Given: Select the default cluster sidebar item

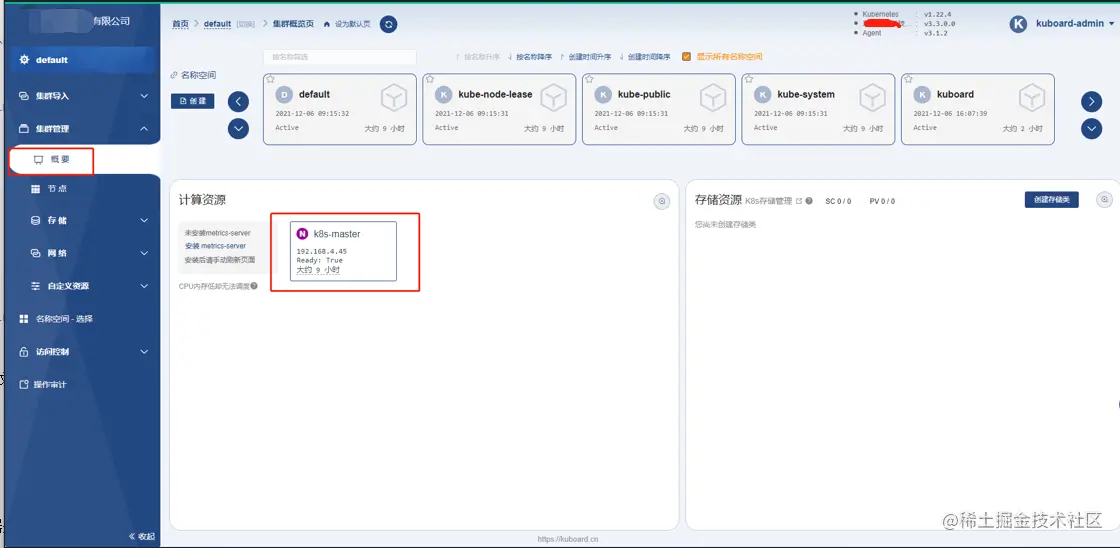Looking at the screenshot, I should pyautogui.click(x=80, y=60).
